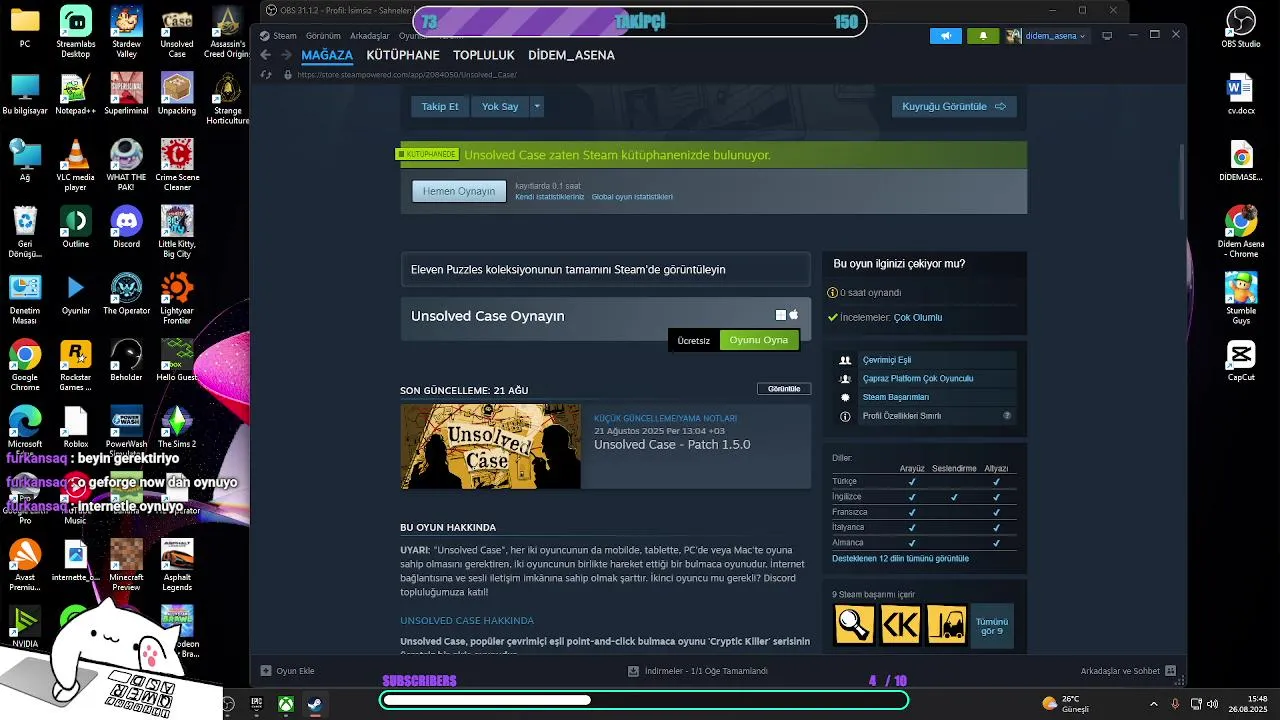Open Çok Olumlu reviews link
Viewport: 1280px width, 720px height.
918,317
